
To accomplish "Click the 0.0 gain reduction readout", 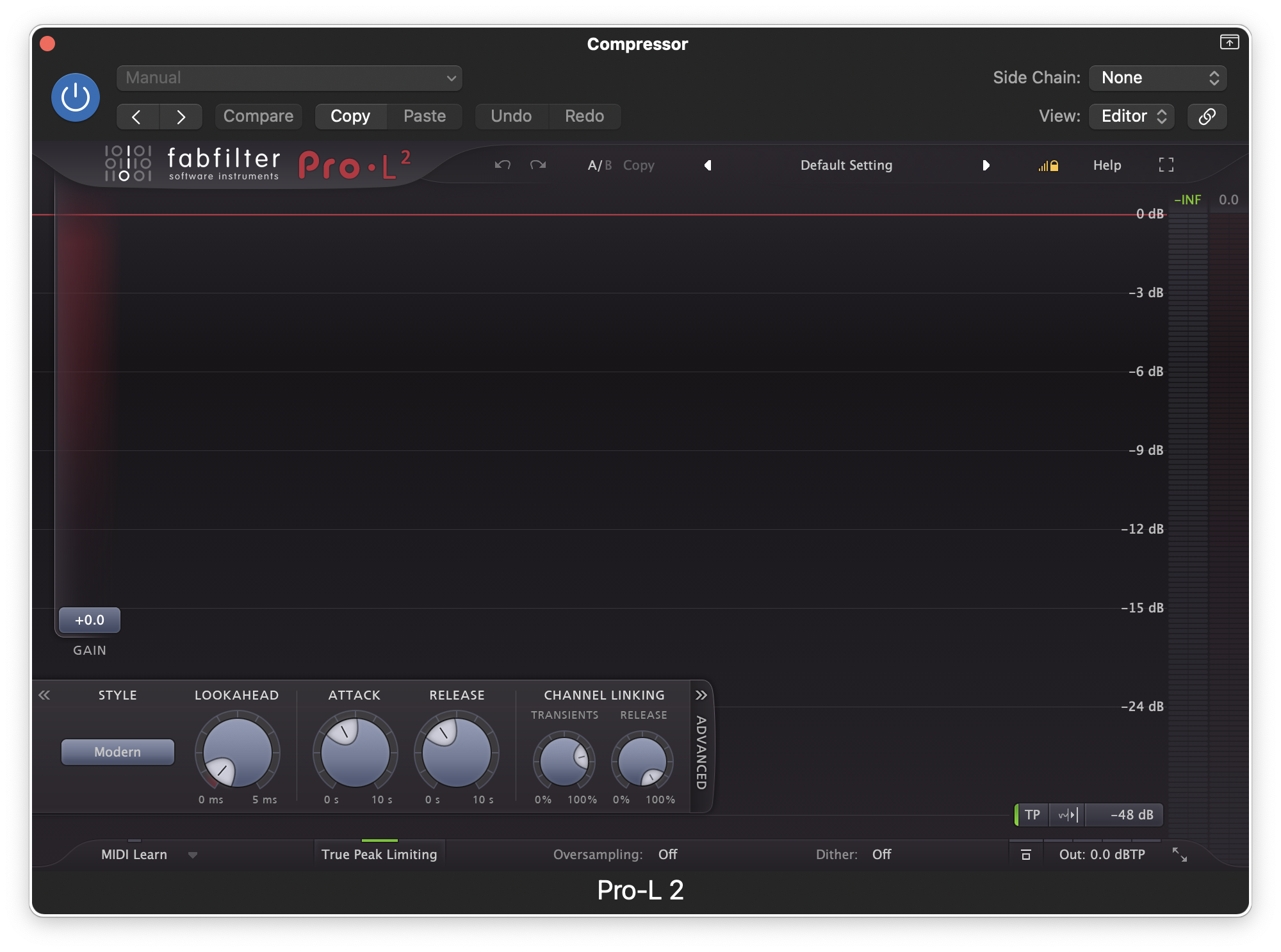I will click(1228, 200).
